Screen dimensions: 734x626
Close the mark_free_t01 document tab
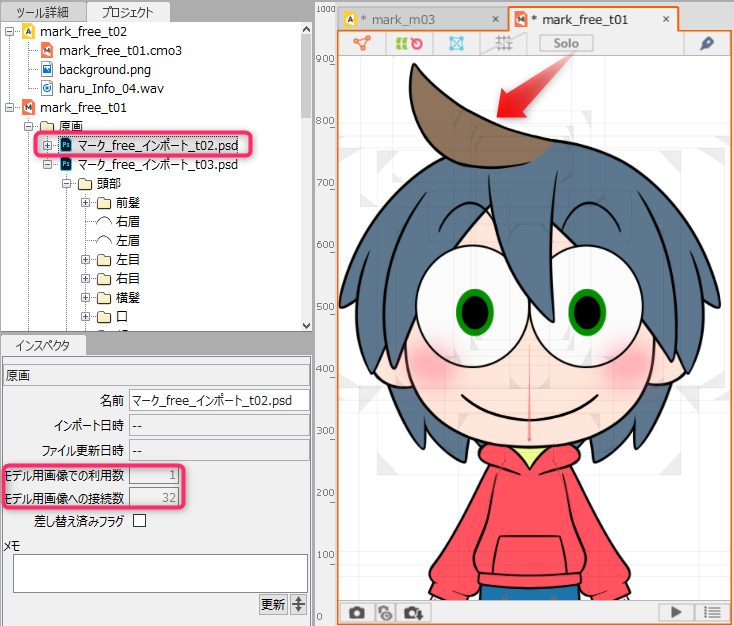click(x=666, y=19)
